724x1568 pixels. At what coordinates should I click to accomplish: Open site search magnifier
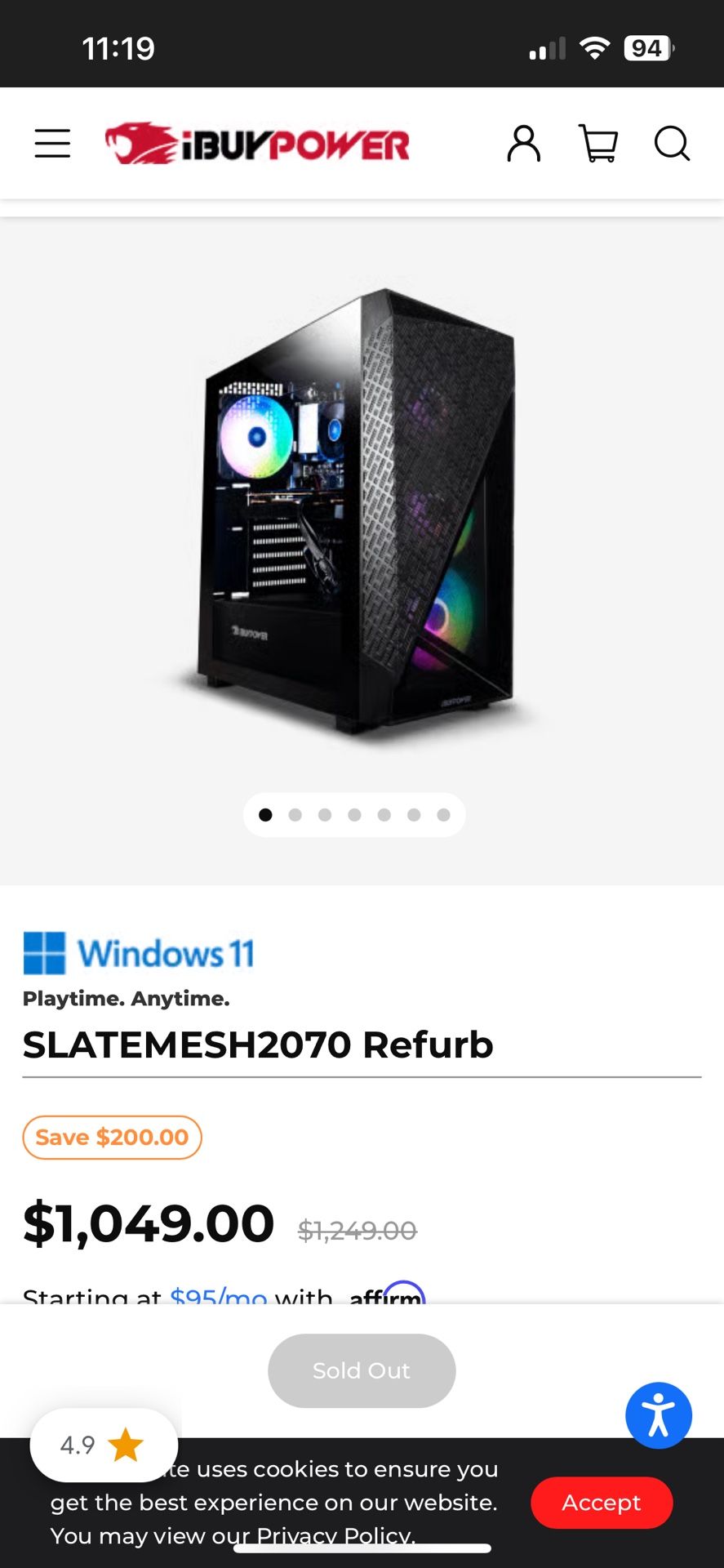pyautogui.click(x=673, y=144)
